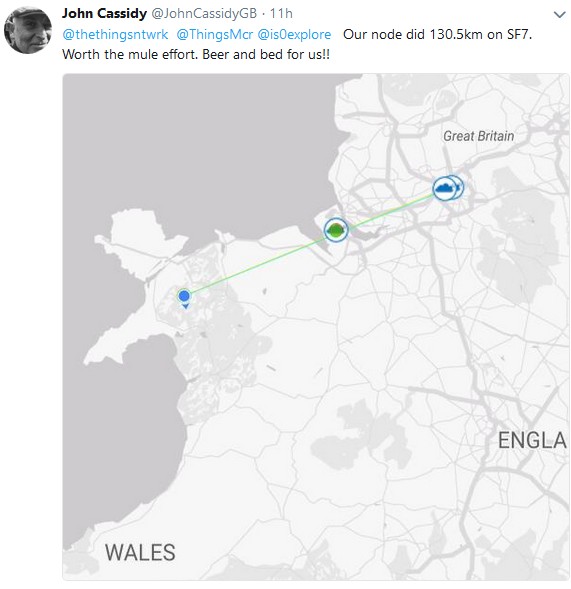Open the @JohnCassidyGB handle link

pos(204,14)
